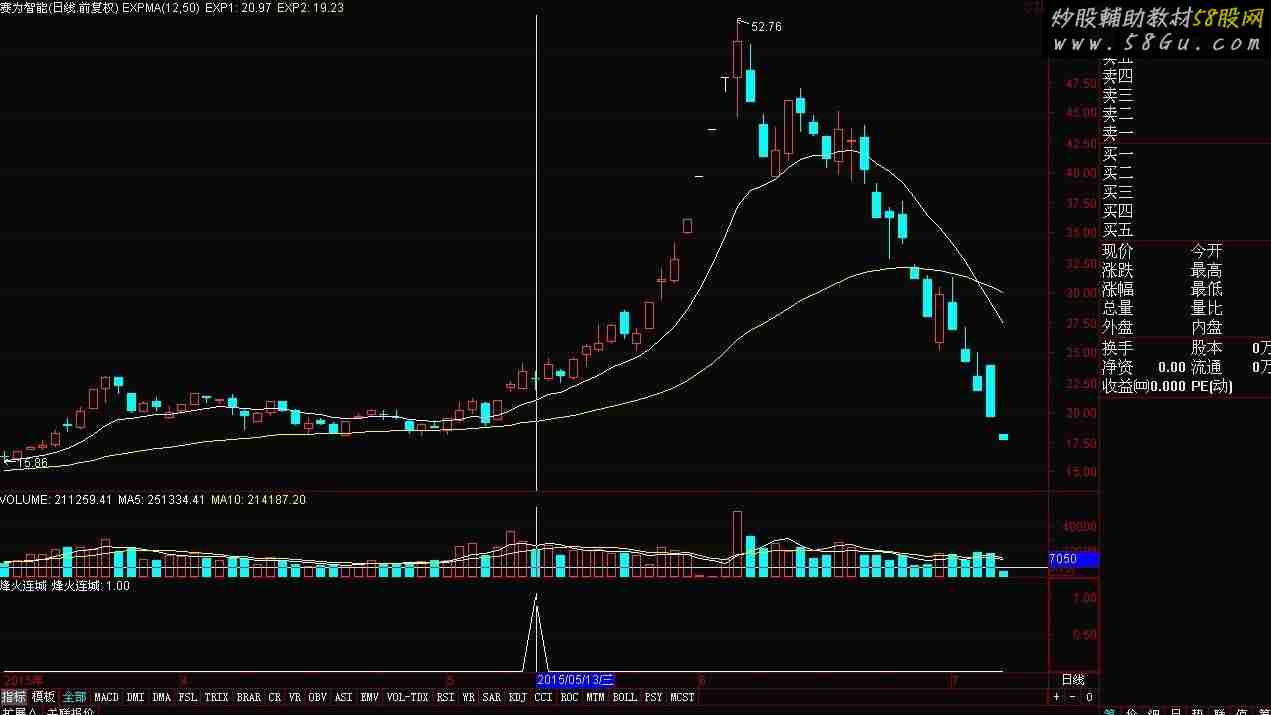Click the 15.86 low price label

pyautogui.click(x=32, y=463)
